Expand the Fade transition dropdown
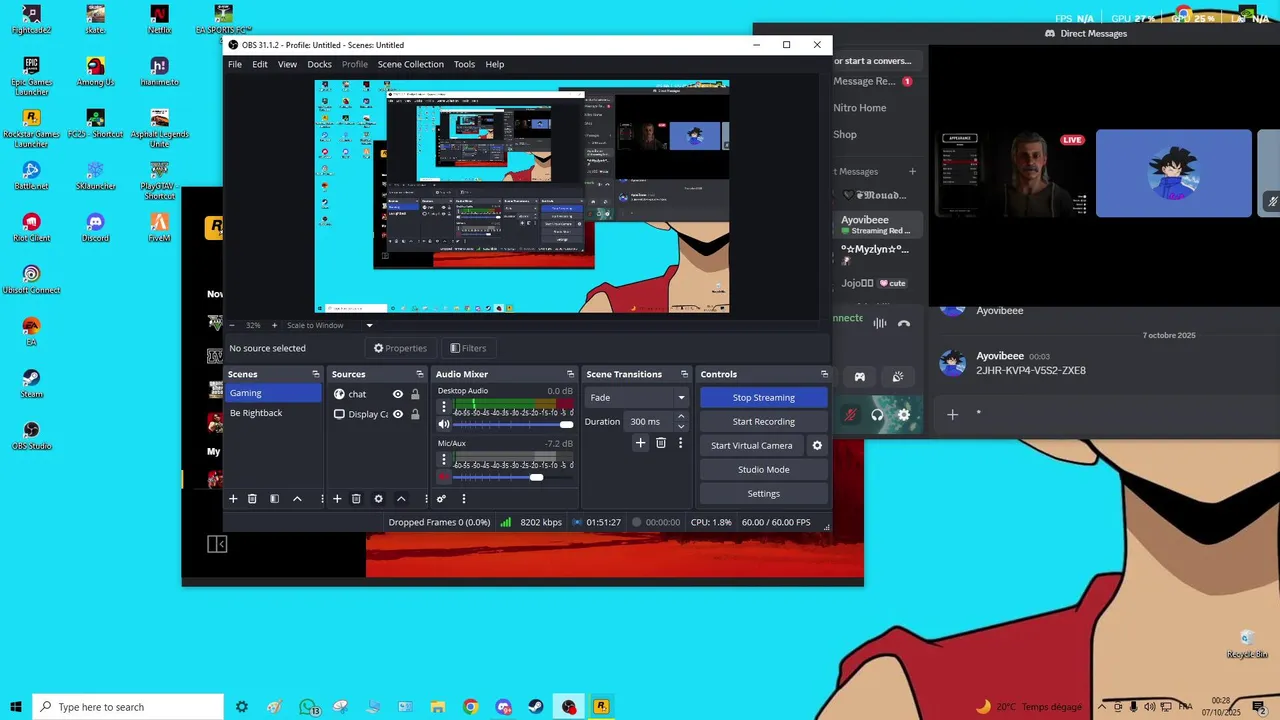The height and width of the screenshot is (720, 1280). [x=681, y=398]
